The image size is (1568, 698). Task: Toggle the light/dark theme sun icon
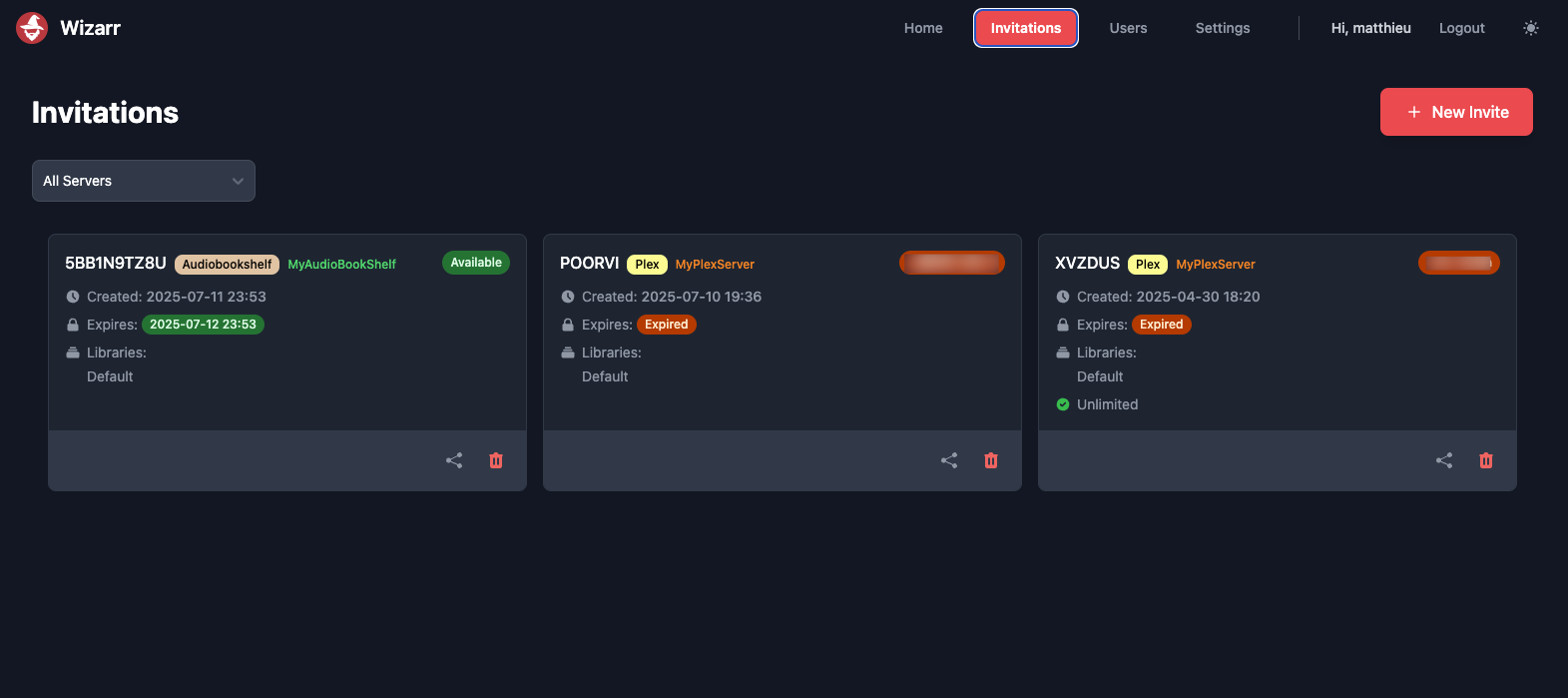point(1530,28)
